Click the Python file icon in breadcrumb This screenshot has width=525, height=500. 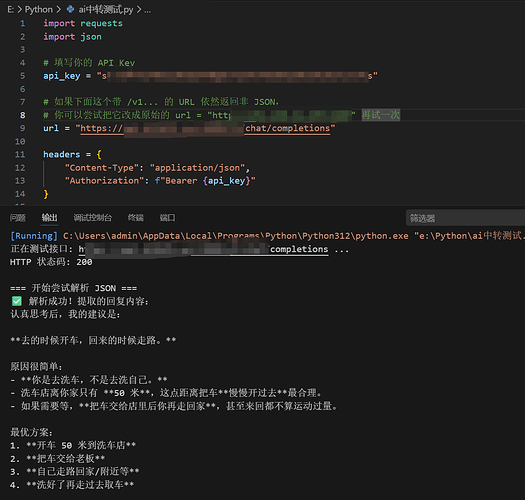tap(70, 9)
